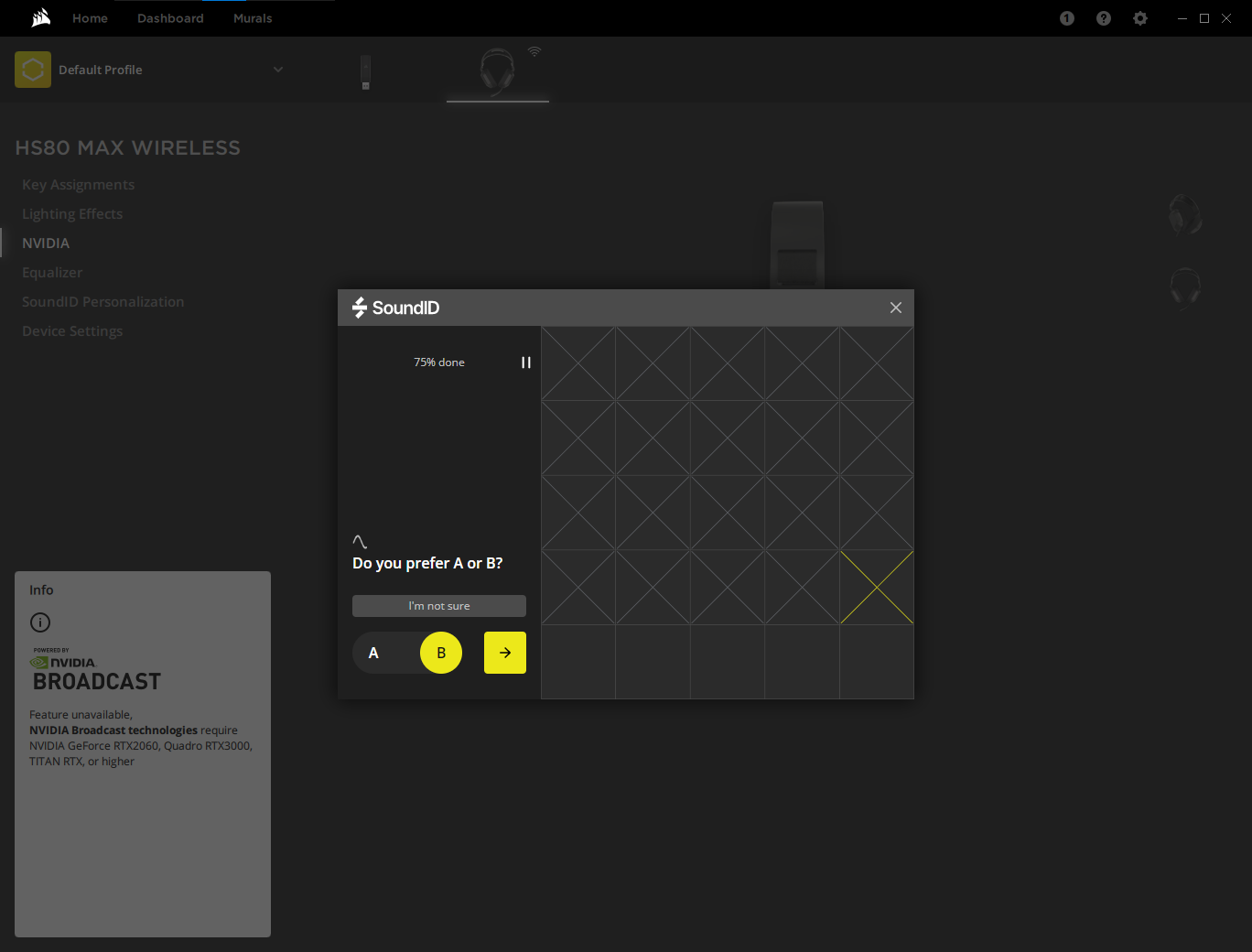Screen dimensions: 1252x952
Task: Maximize the iCUE window
Action: coord(1204,18)
